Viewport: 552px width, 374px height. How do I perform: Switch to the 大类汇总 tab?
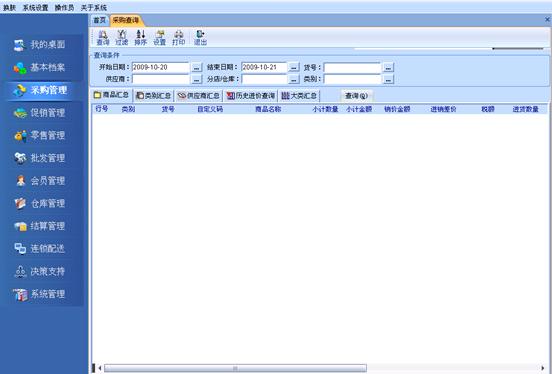tap(299, 95)
